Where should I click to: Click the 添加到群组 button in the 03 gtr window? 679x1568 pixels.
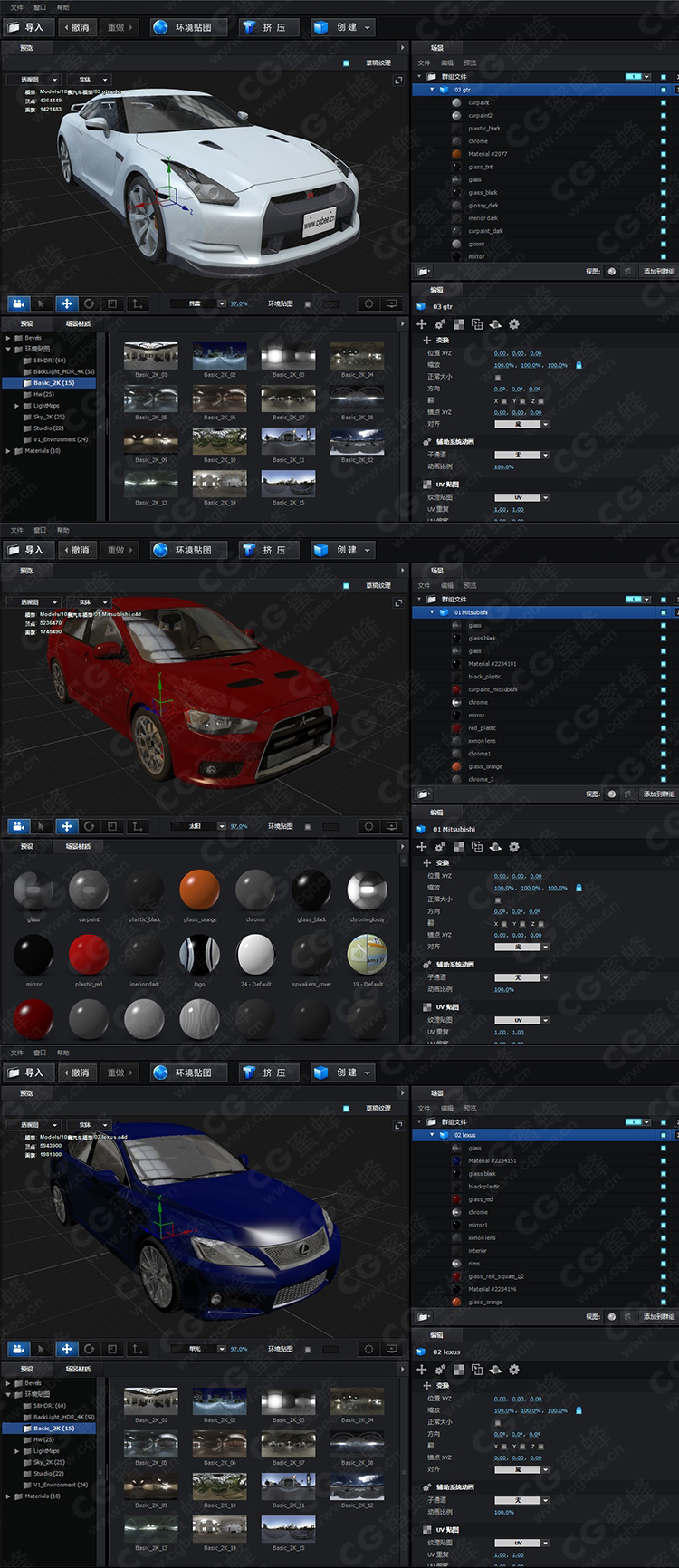tap(658, 271)
